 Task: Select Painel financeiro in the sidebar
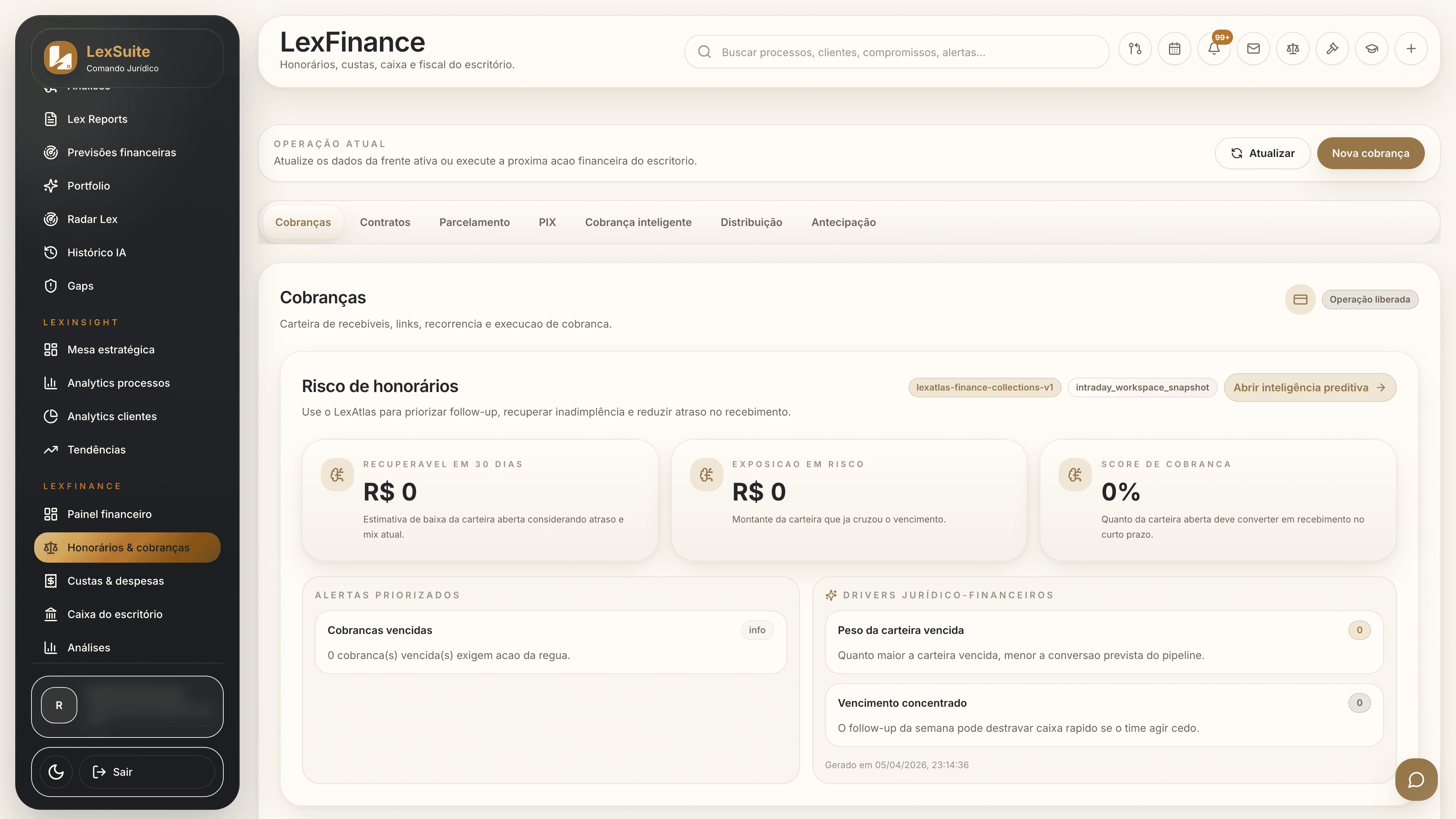pos(109,514)
